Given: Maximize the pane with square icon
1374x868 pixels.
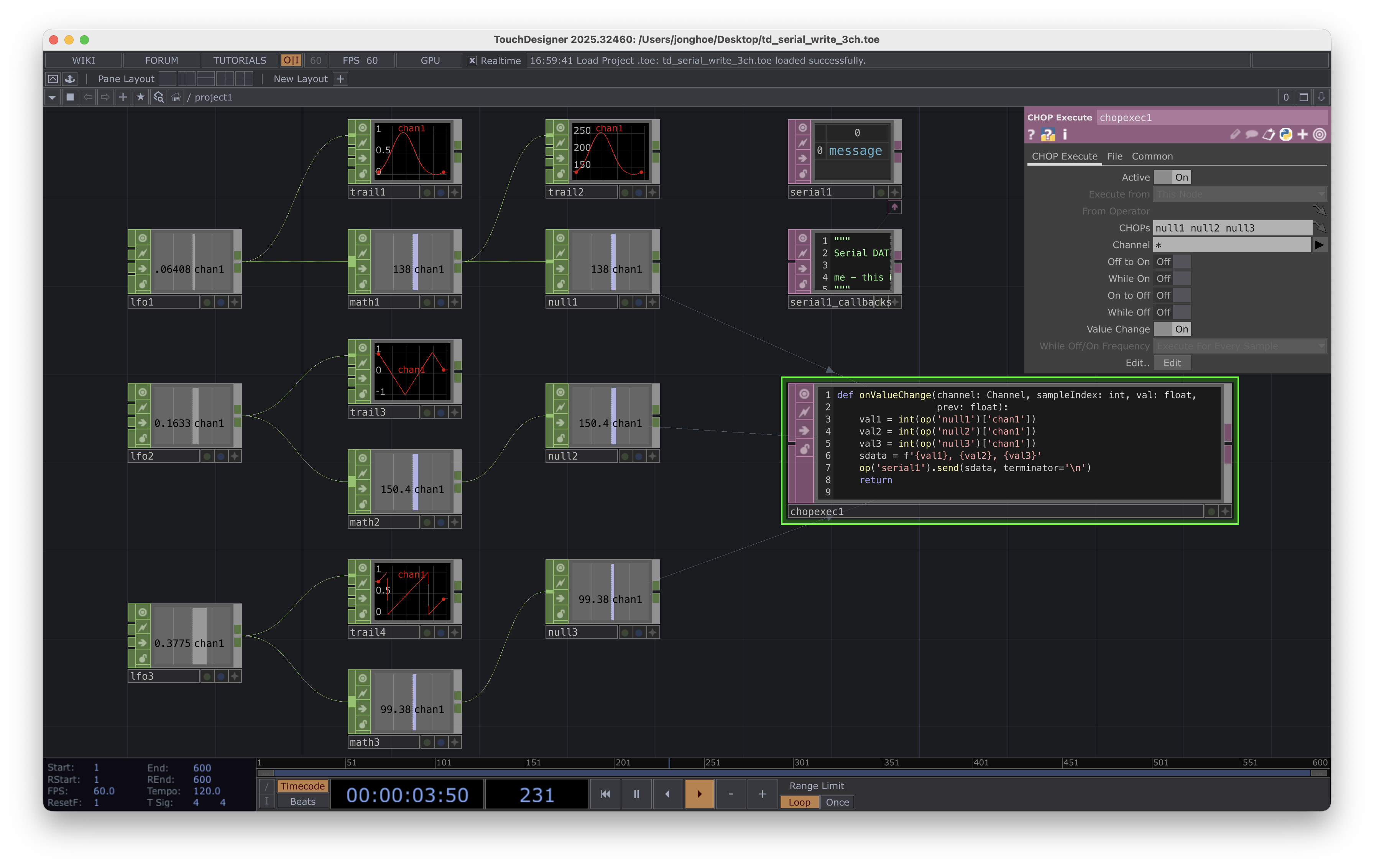Looking at the screenshot, I should 1304,97.
